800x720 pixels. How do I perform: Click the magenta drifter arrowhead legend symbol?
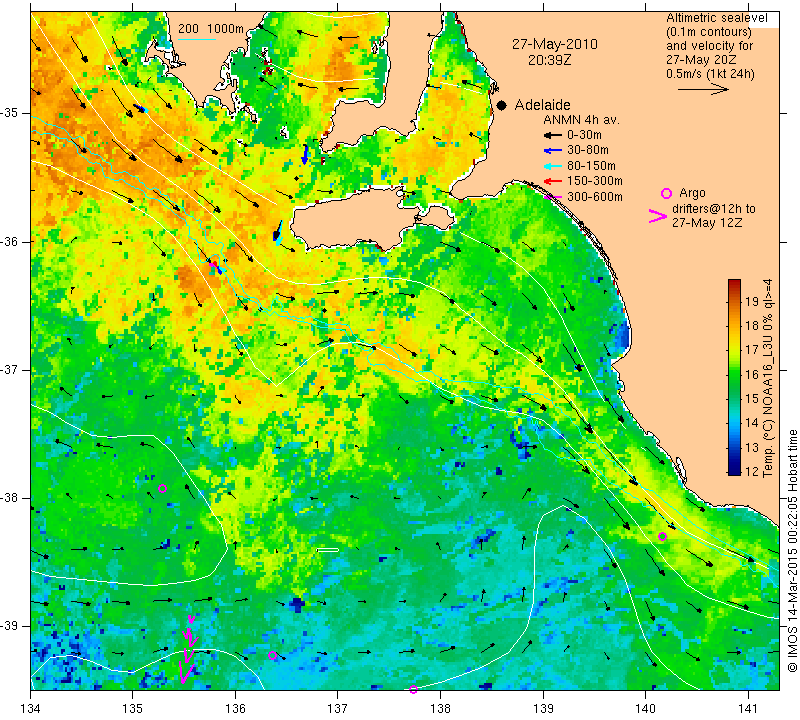pos(657,216)
